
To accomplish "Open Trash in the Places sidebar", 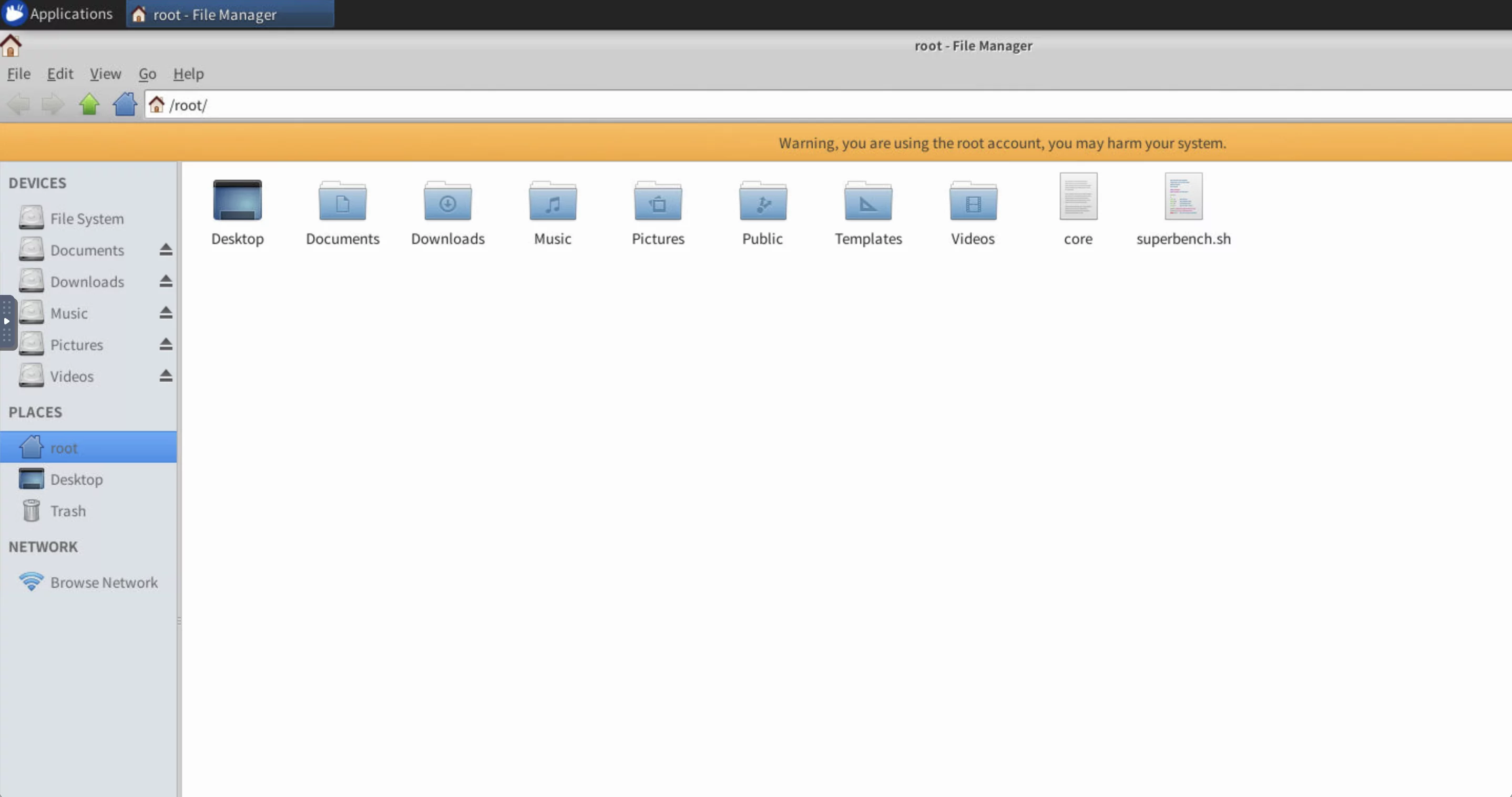I will [67, 510].
